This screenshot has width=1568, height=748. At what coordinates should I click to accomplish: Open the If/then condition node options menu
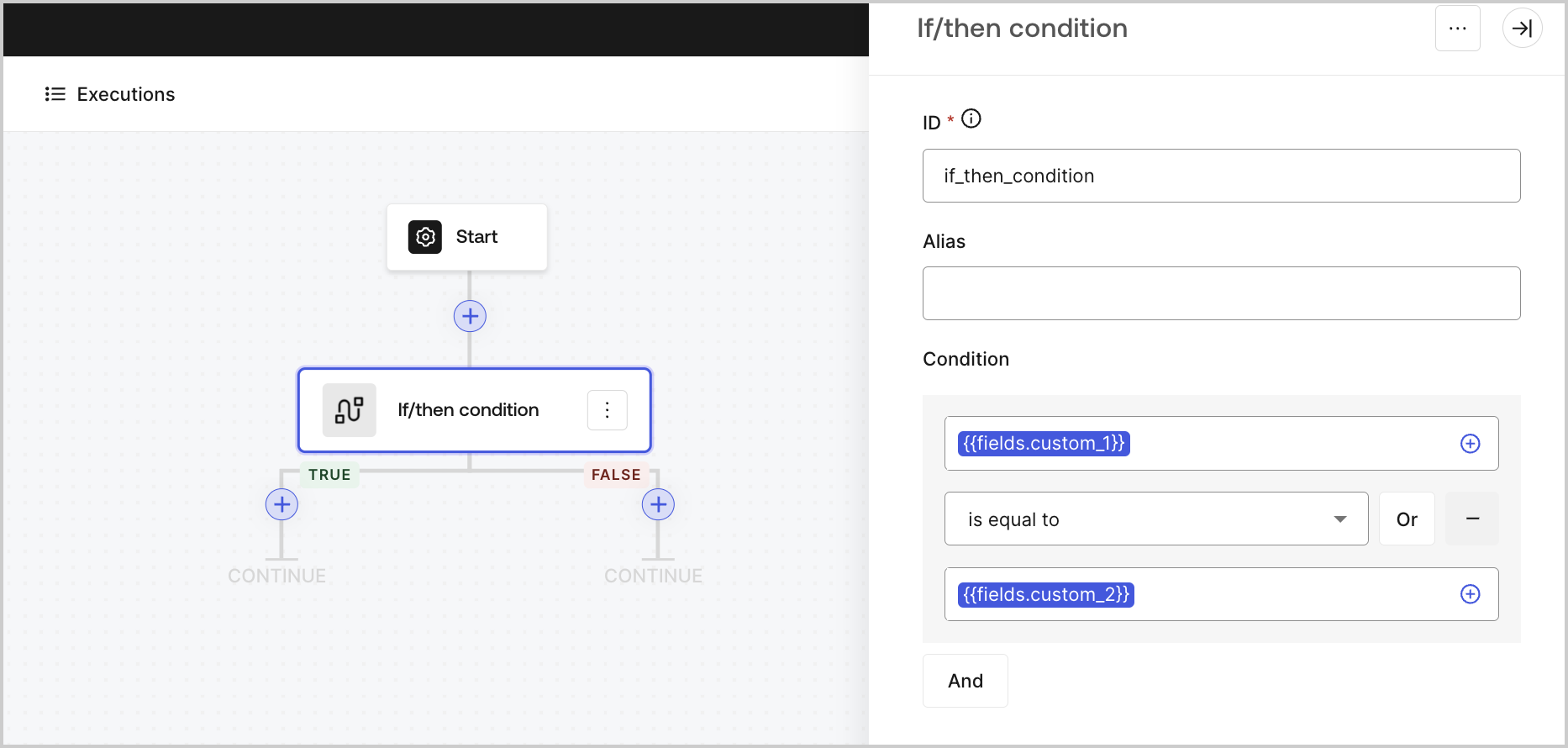pyautogui.click(x=607, y=410)
